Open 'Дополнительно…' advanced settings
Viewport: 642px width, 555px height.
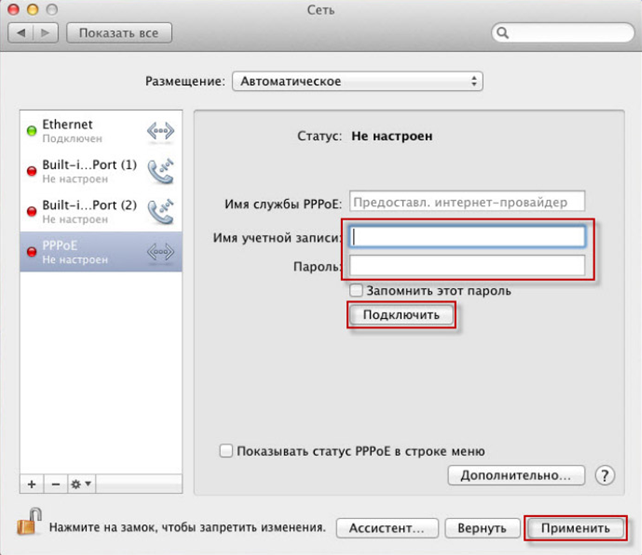(516, 475)
